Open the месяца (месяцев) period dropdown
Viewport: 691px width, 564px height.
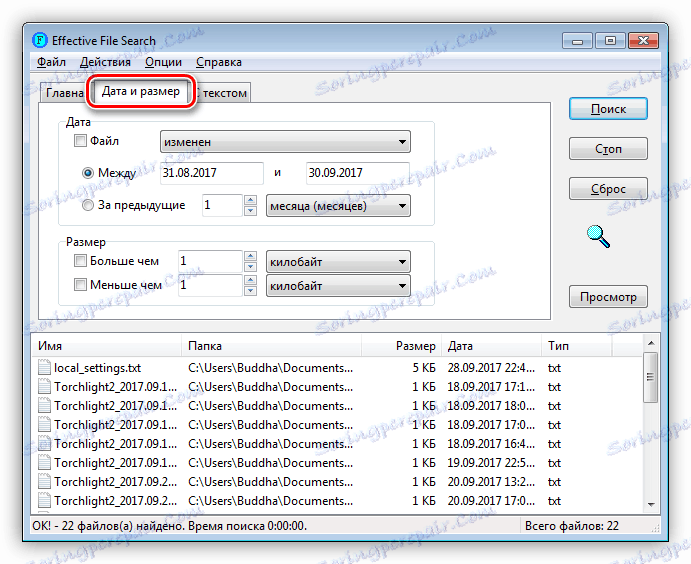(338, 206)
